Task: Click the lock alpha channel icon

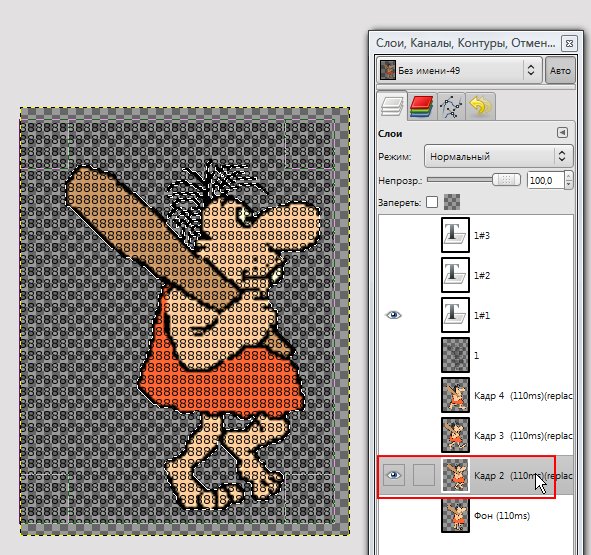Action: click(x=452, y=202)
